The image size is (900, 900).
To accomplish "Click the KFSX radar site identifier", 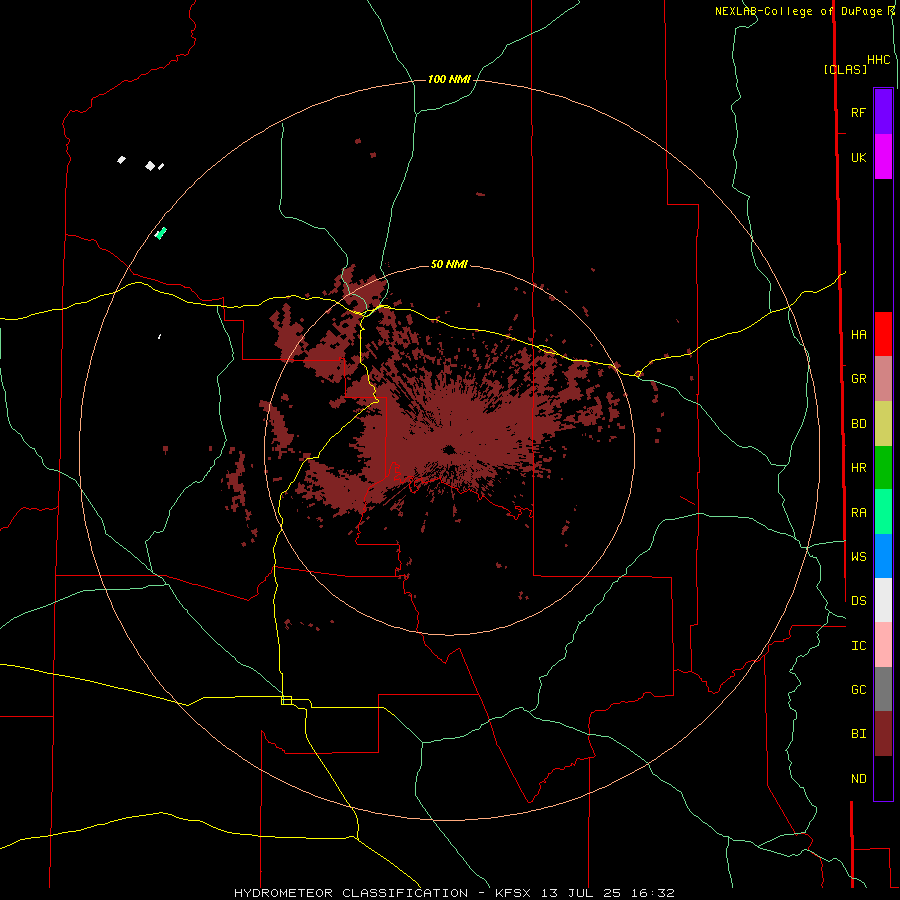I will click(513, 893).
